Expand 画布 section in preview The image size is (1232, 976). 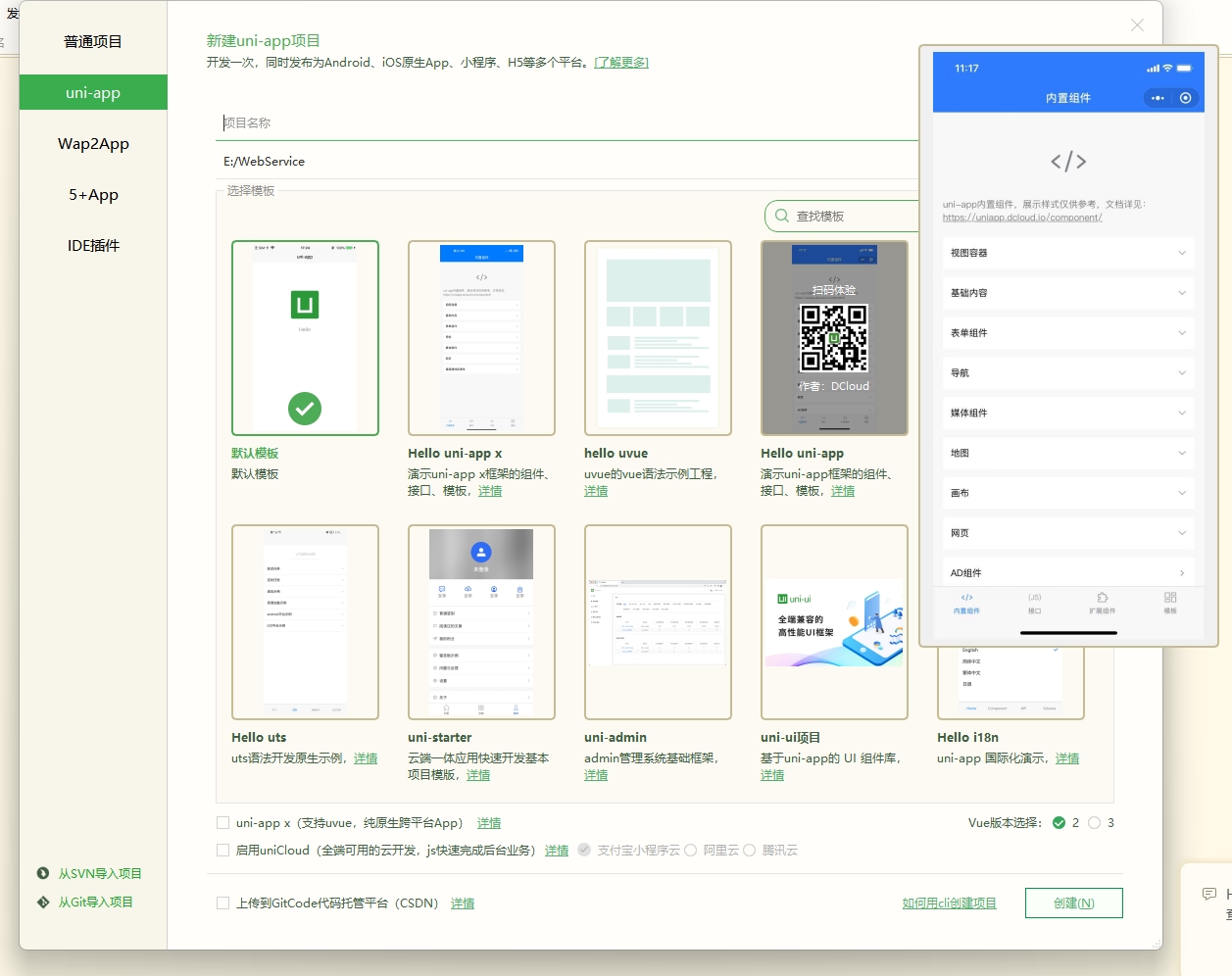click(x=1068, y=494)
